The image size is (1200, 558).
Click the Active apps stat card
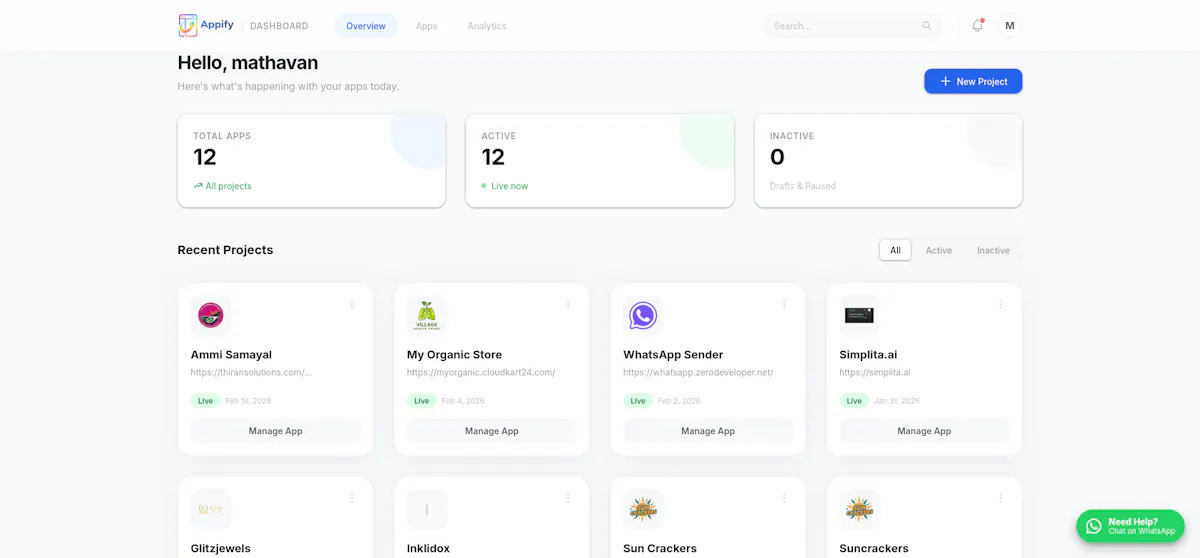coord(600,160)
